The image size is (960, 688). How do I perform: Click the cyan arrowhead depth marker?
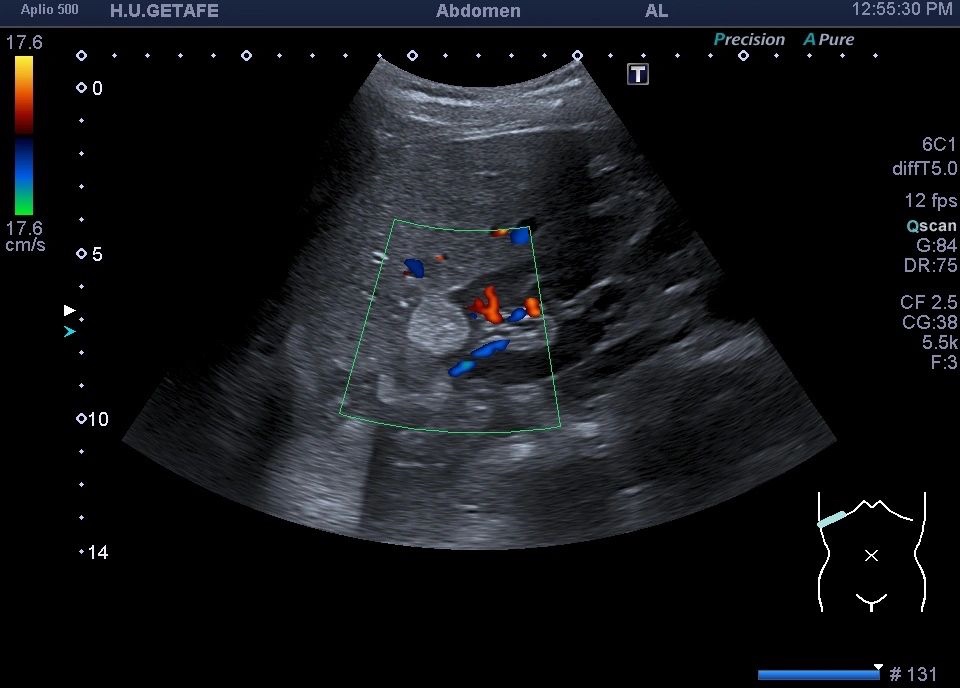(69, 331)
